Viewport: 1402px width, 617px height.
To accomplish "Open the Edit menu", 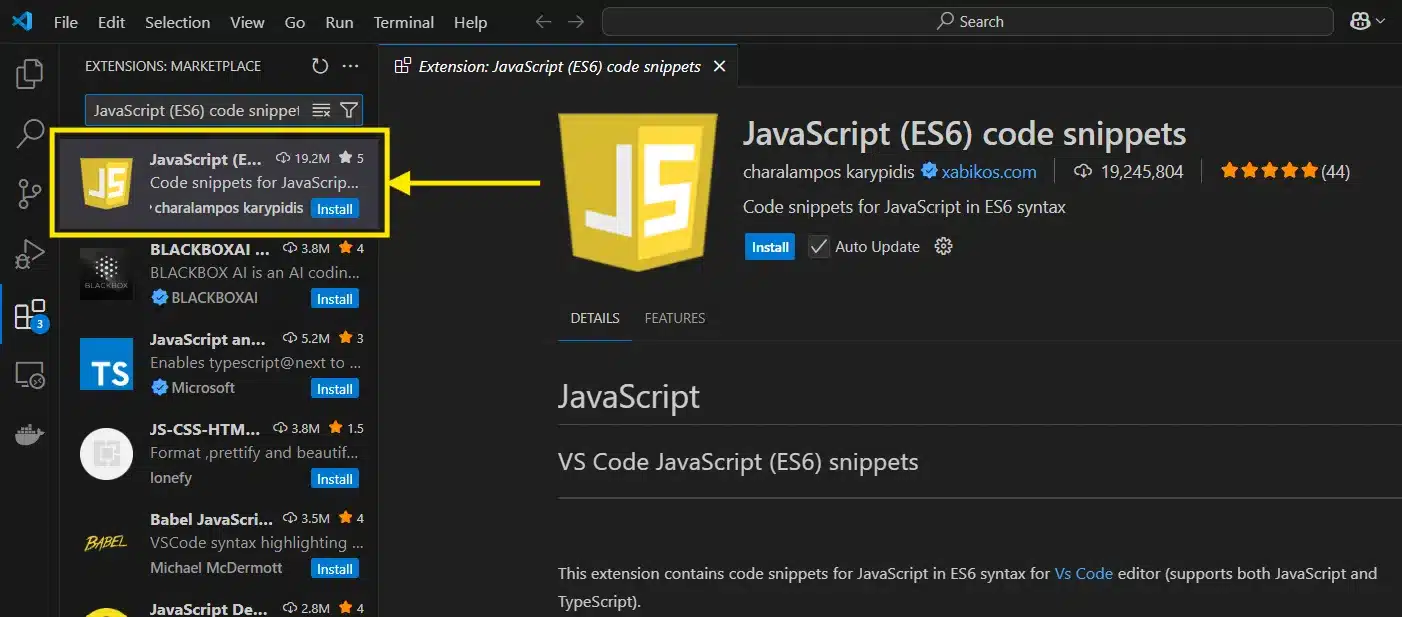I will click(x=112, y=22).
